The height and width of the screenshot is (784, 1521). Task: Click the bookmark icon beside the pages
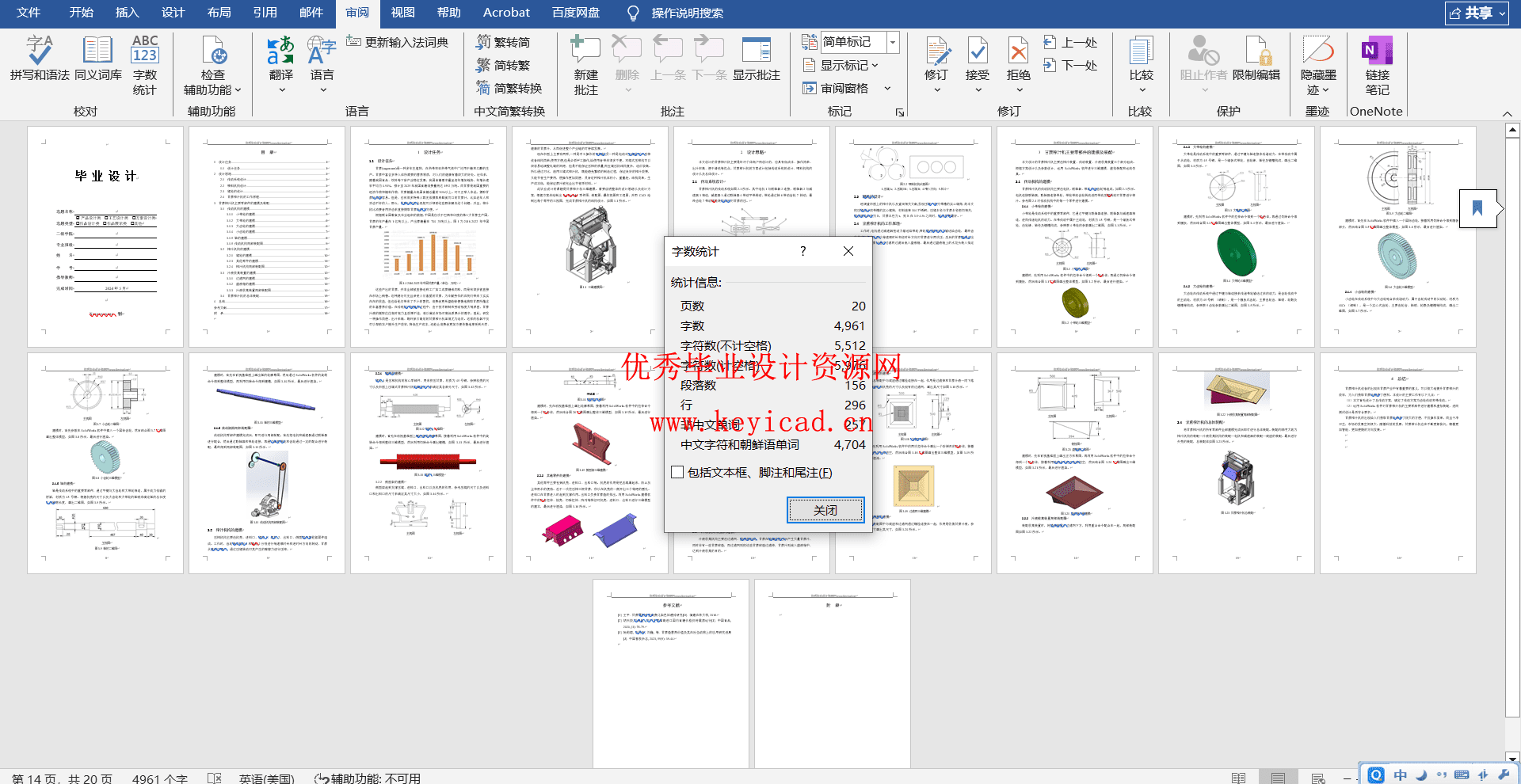coord(1477,208)
